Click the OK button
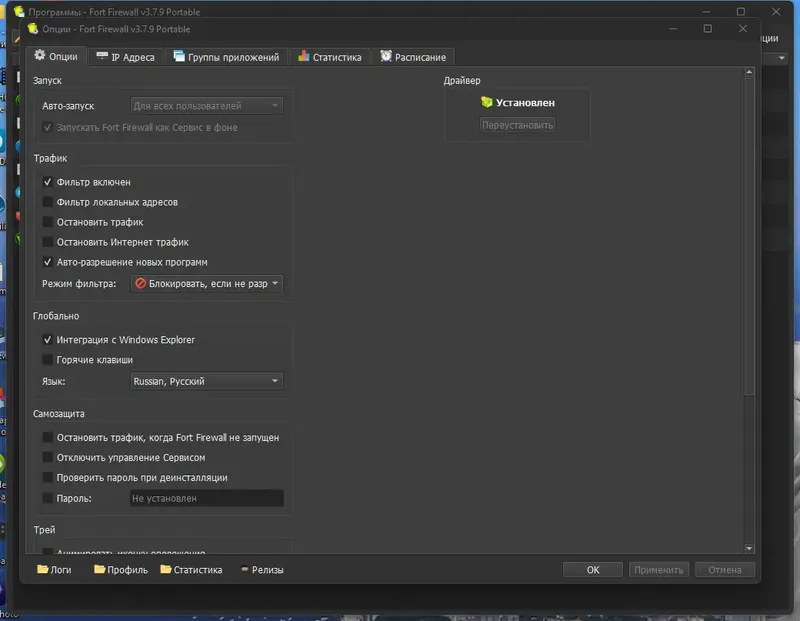The width and height of the screenshot is (800, 621). [593, 569]
